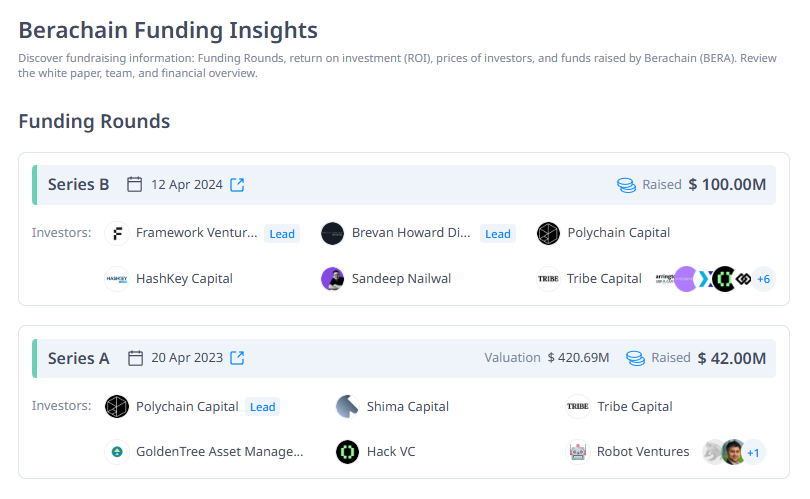Click the grey avatar in Series A overflow
Screen dimensions: 810x499
coord(713,452)
